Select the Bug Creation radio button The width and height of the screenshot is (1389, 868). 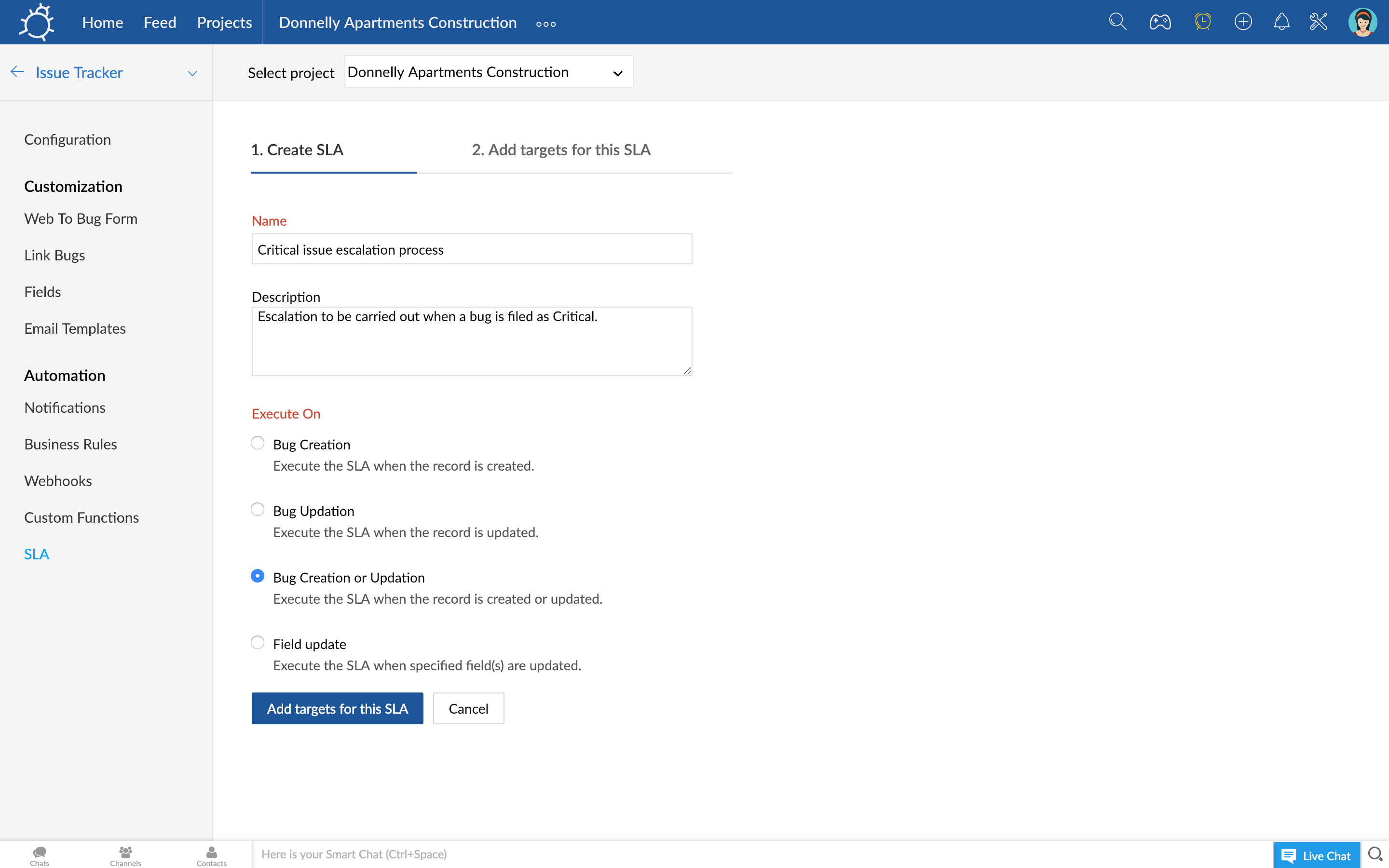click(257, 442)
